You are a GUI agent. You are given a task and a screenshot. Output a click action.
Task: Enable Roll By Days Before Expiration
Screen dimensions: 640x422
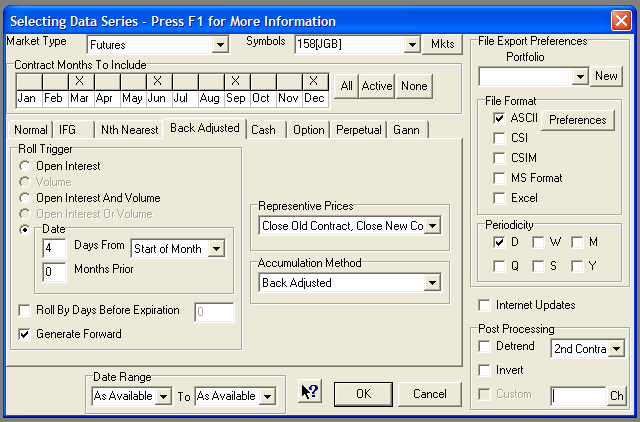24,310
